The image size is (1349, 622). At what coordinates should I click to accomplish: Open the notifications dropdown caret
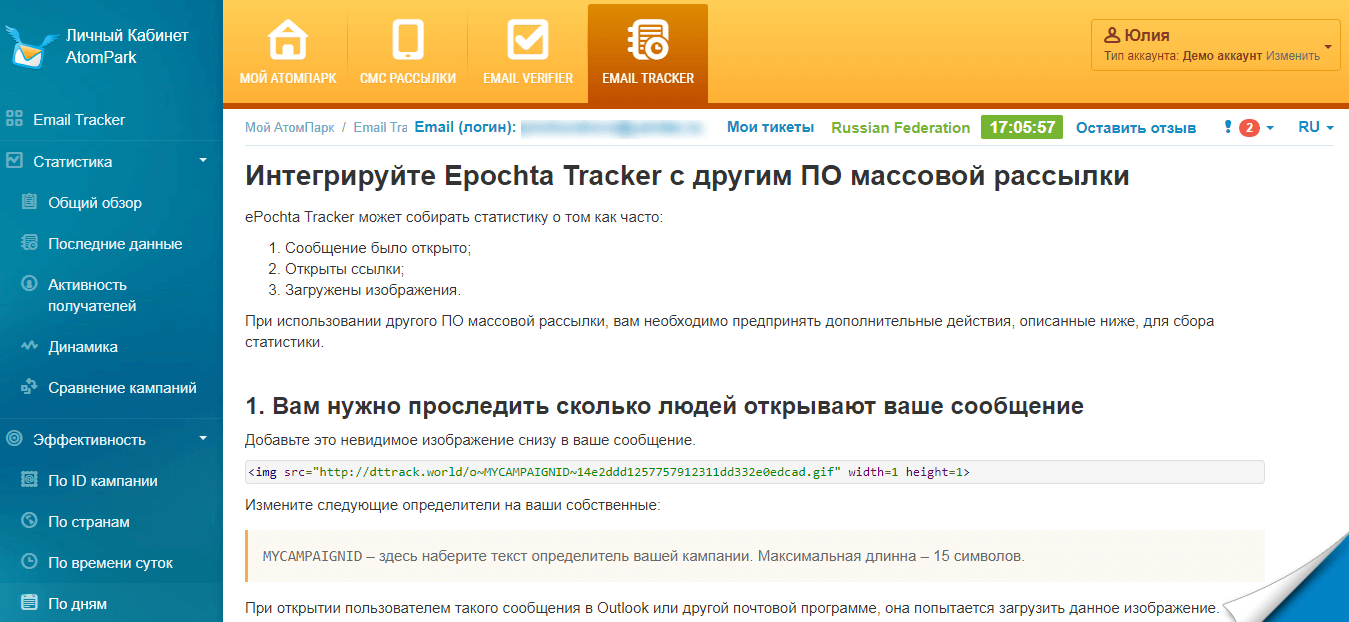click(x=1270, y=128)
